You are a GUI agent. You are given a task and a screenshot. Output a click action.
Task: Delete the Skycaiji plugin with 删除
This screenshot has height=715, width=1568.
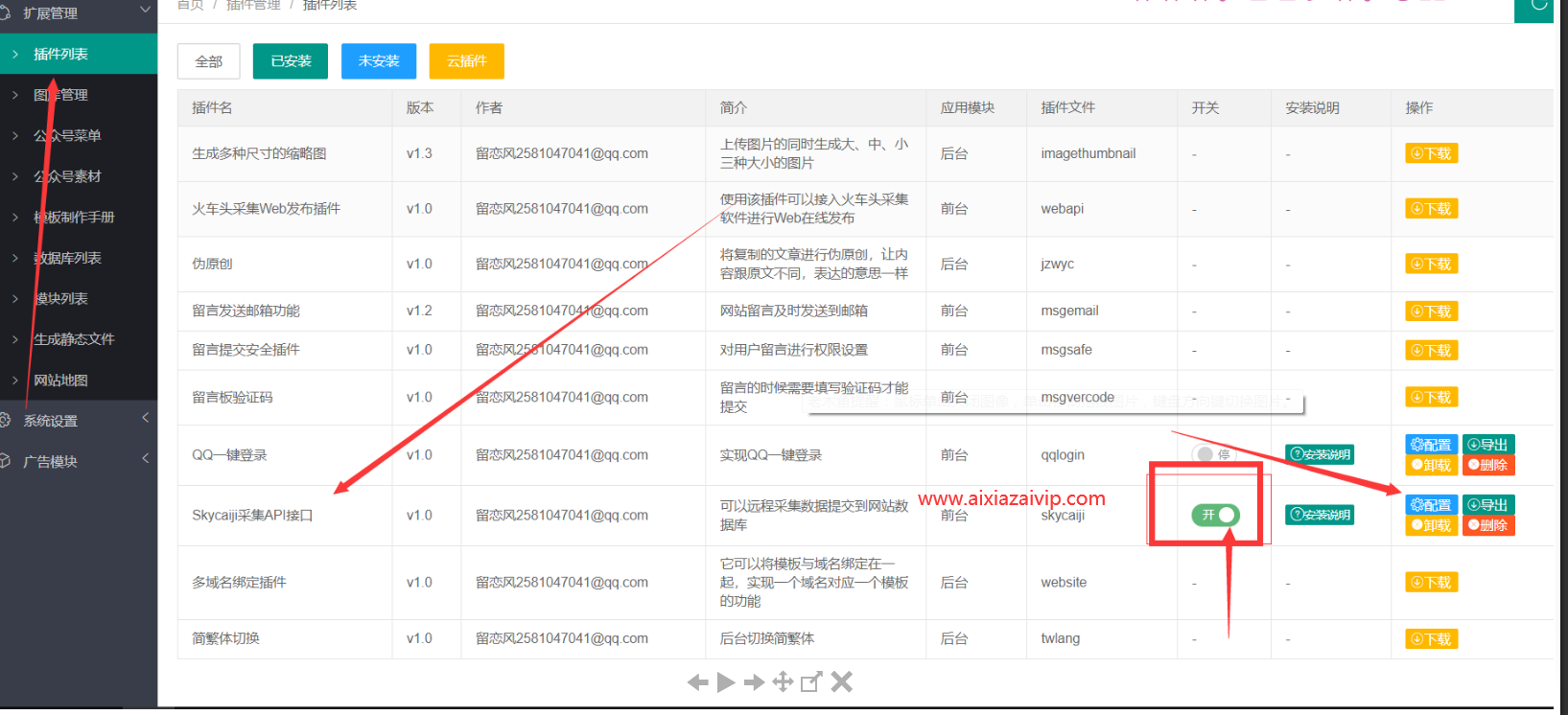pos(1487,525)
